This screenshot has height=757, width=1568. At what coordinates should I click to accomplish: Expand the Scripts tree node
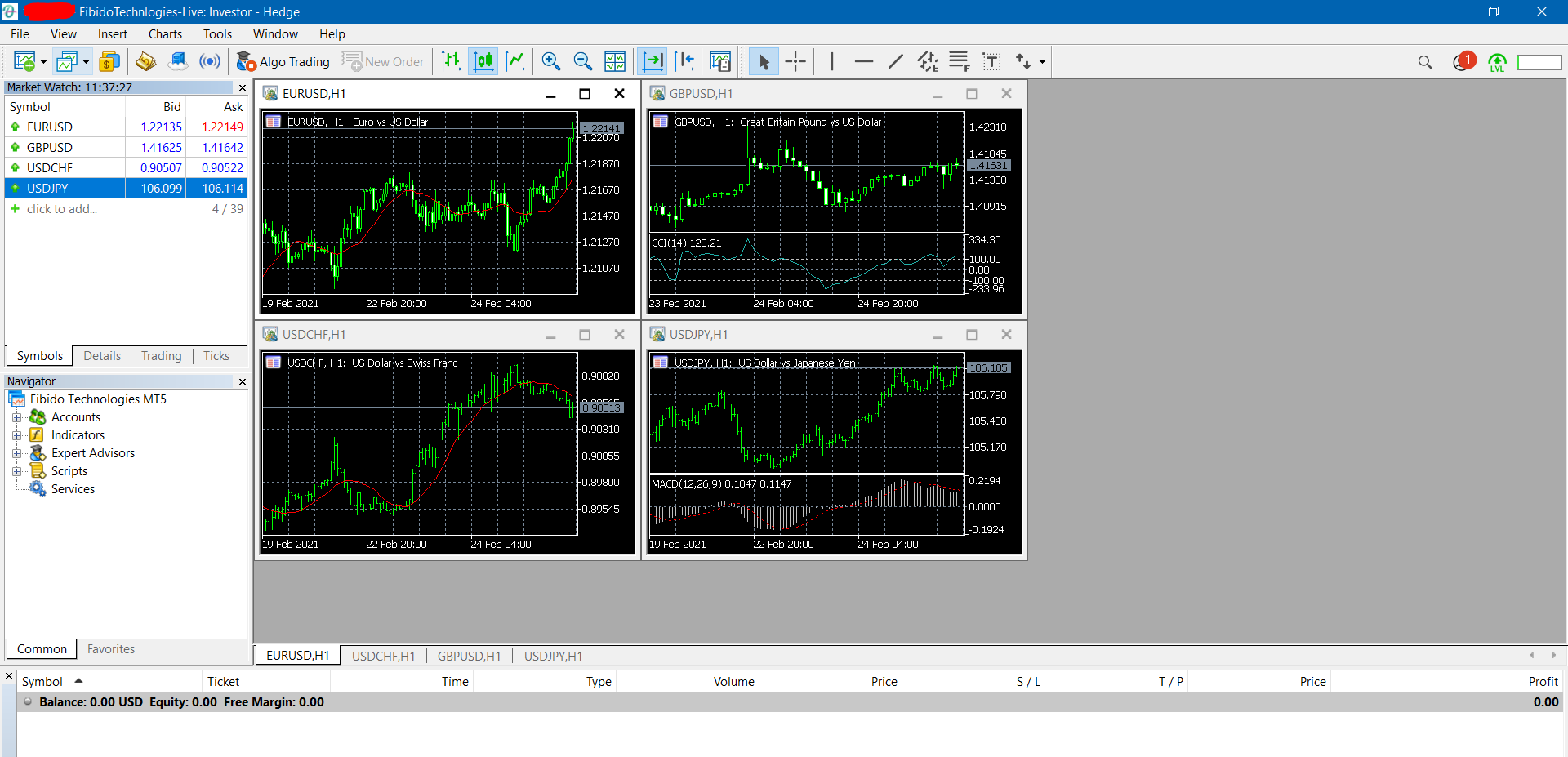pos(16,471)
